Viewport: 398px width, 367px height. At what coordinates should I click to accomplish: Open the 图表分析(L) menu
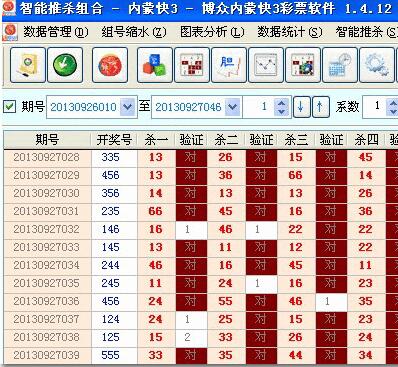(x=212, y=32)
